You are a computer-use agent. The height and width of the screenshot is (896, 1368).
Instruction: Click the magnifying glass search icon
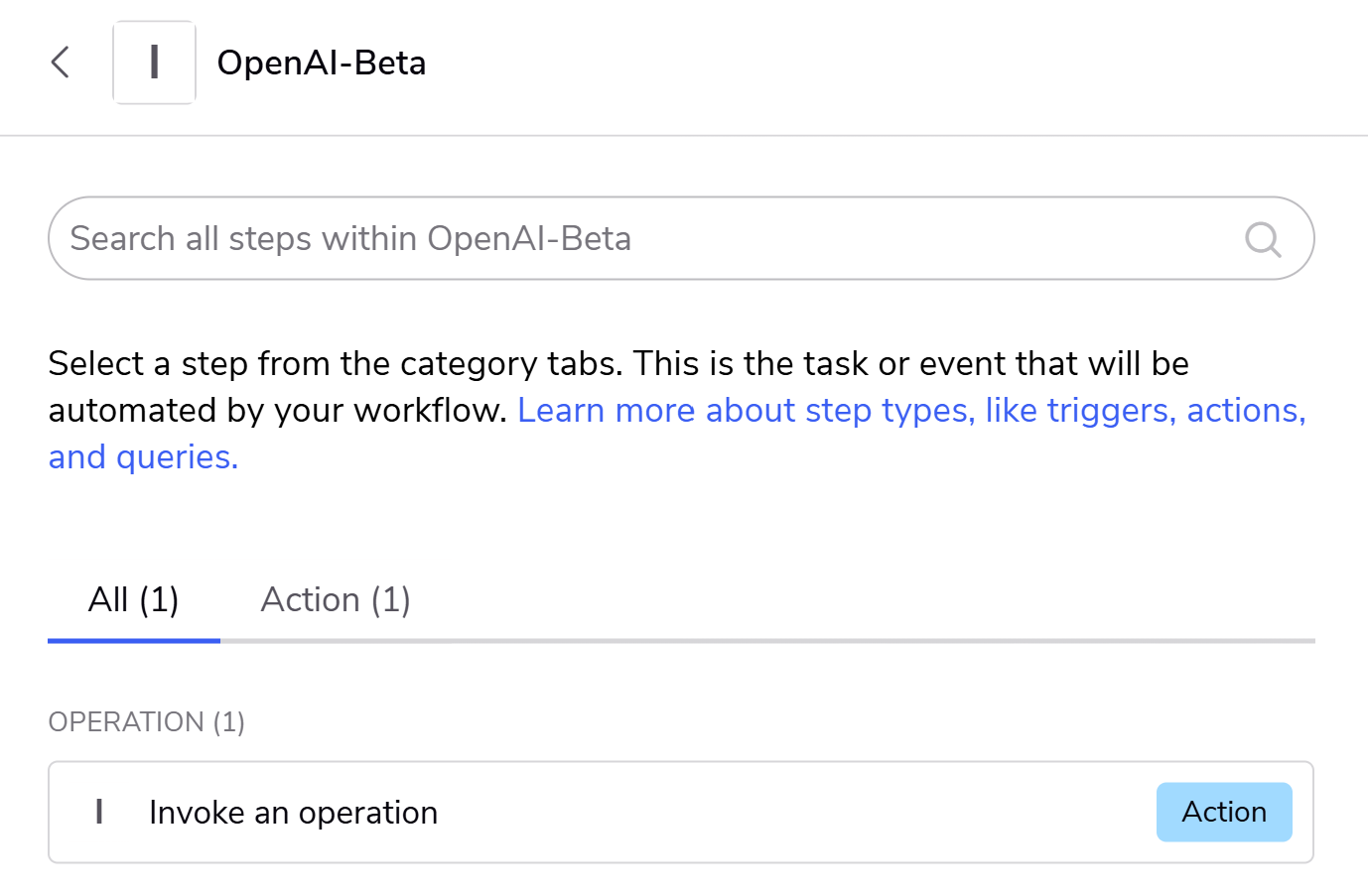(x=1263, y=239)
